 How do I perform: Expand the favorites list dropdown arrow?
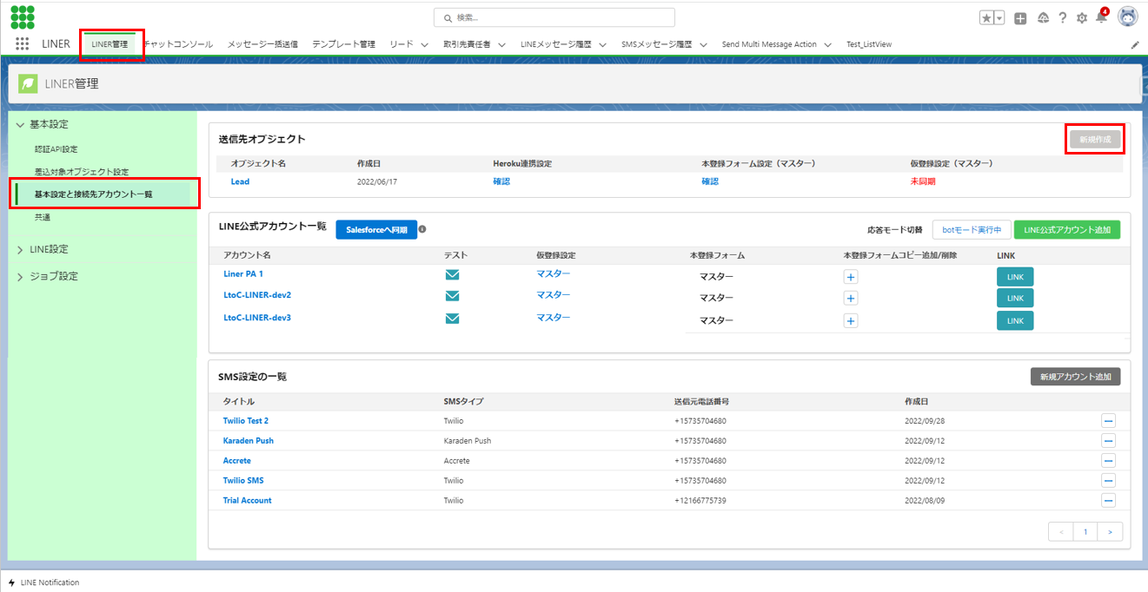pos(999,18)
